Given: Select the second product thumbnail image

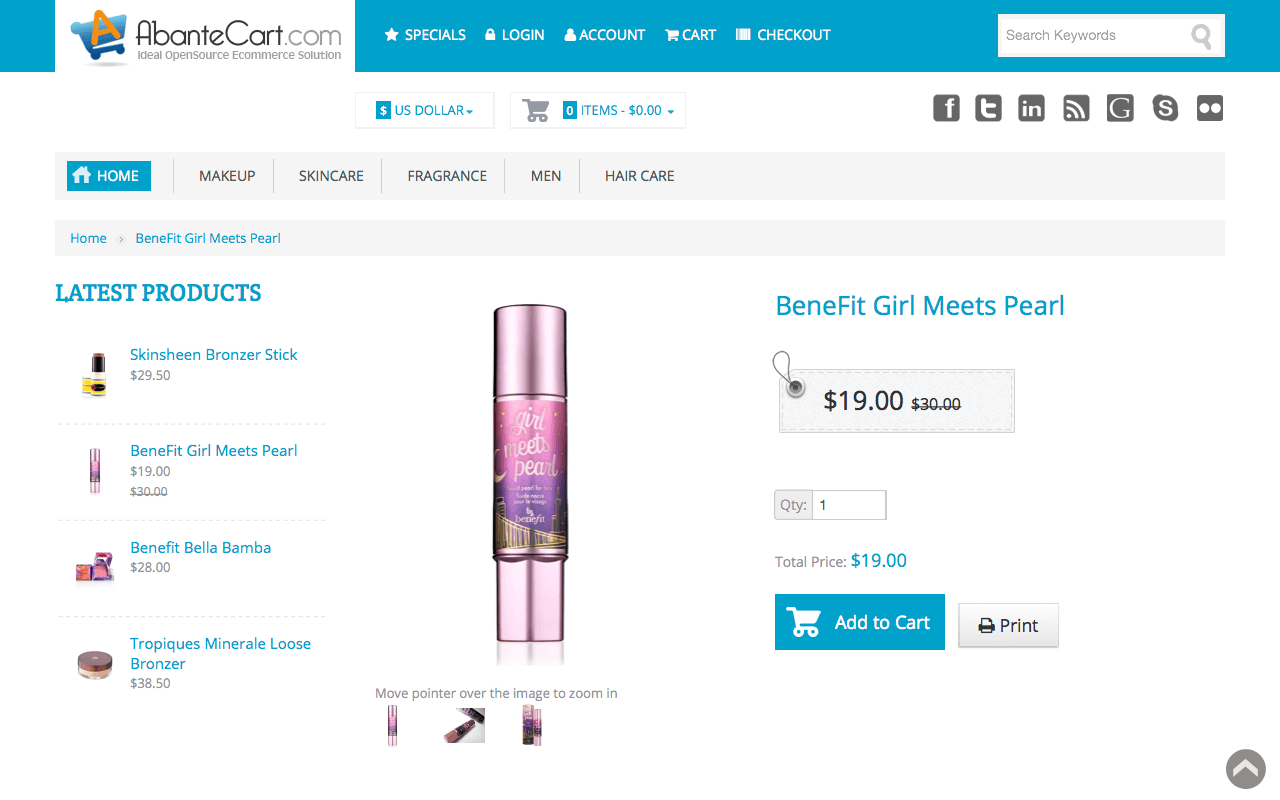Looking at the screenshot, I should click(464, 725).
